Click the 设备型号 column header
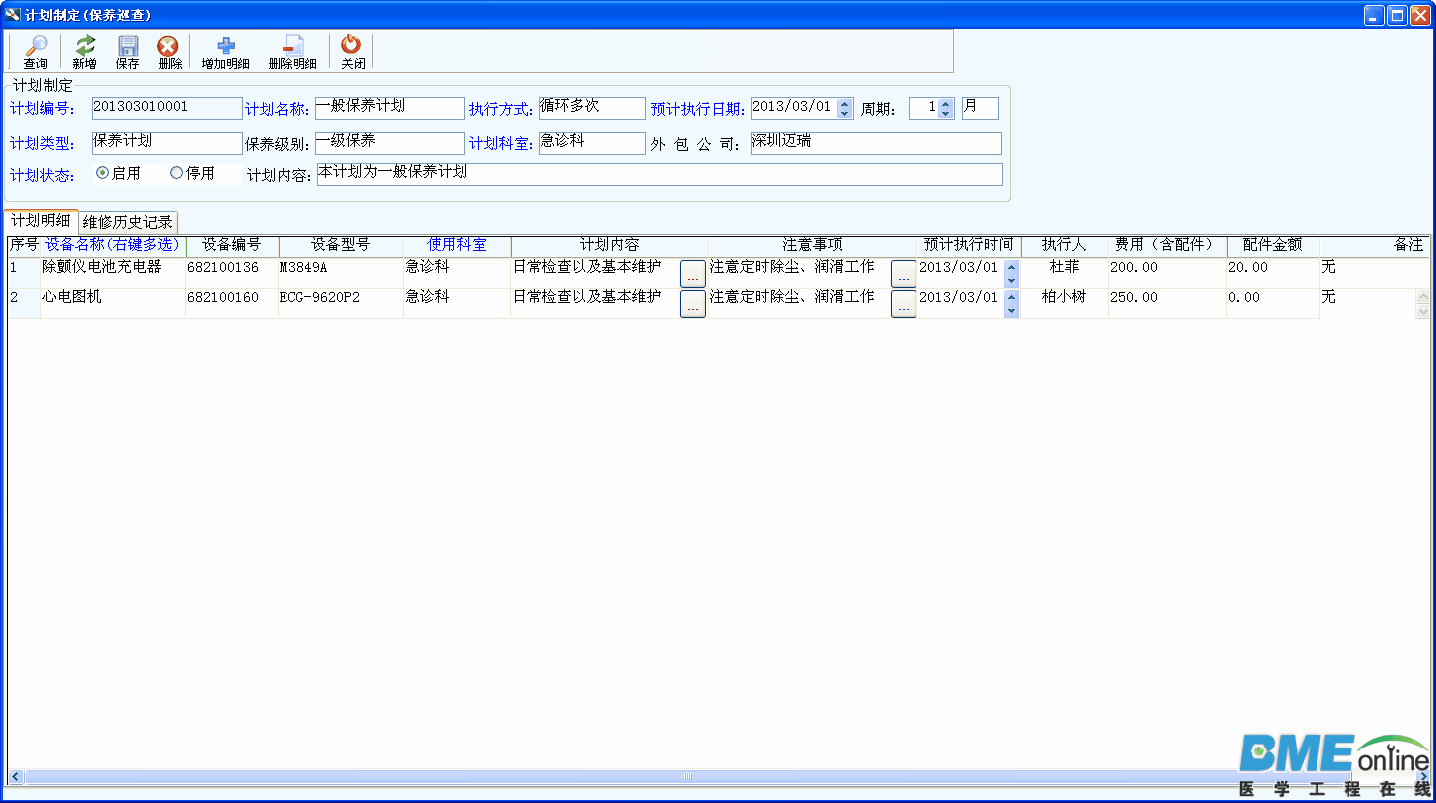1436x803 pixels. tap(341, 245)
